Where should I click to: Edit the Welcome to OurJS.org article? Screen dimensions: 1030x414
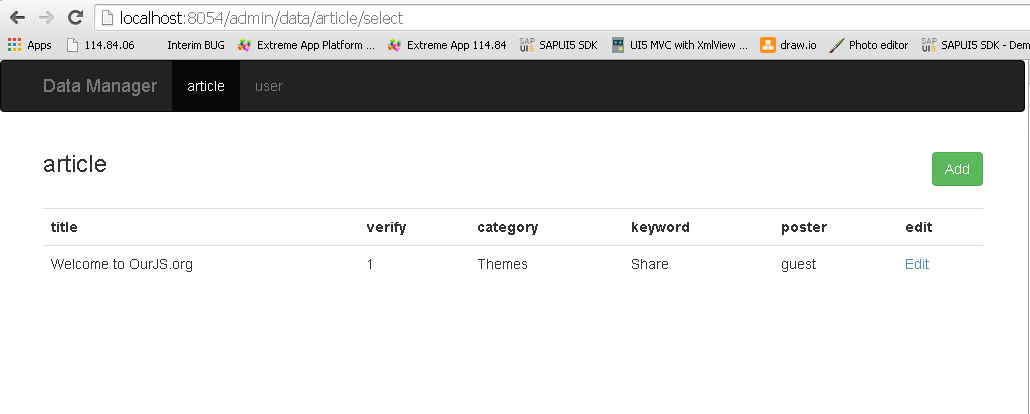(917, 264)
